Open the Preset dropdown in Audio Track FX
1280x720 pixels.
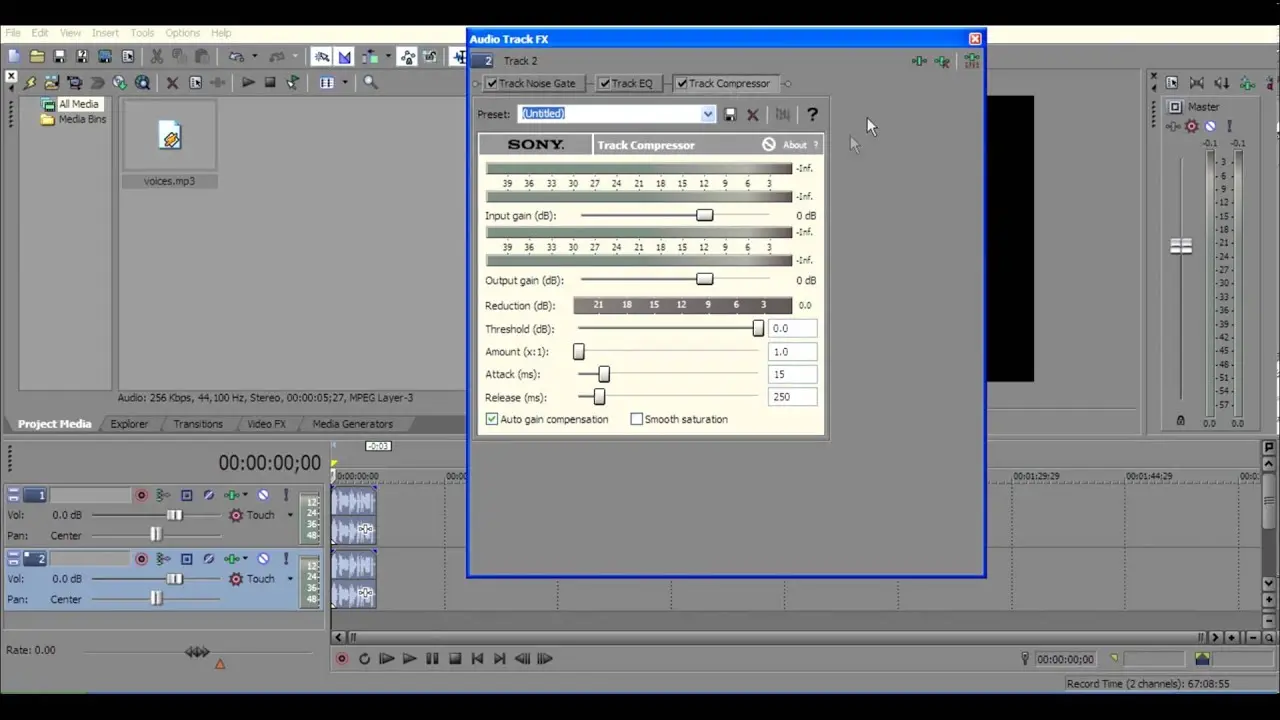pos(708,114)
